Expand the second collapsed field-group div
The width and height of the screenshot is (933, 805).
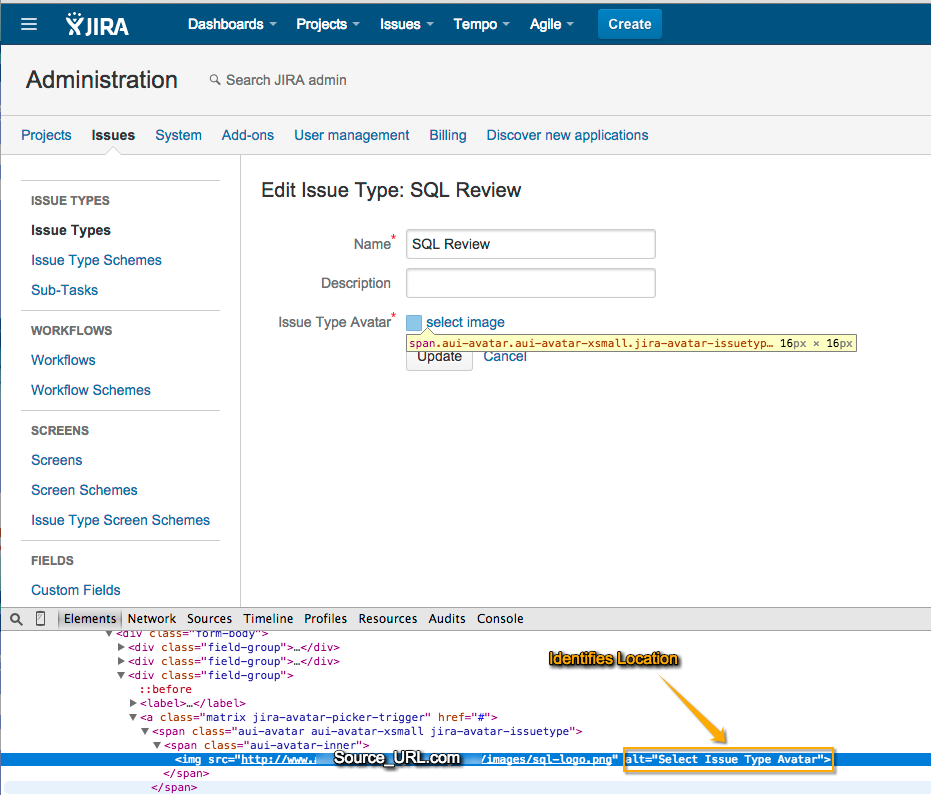point(121,661)
